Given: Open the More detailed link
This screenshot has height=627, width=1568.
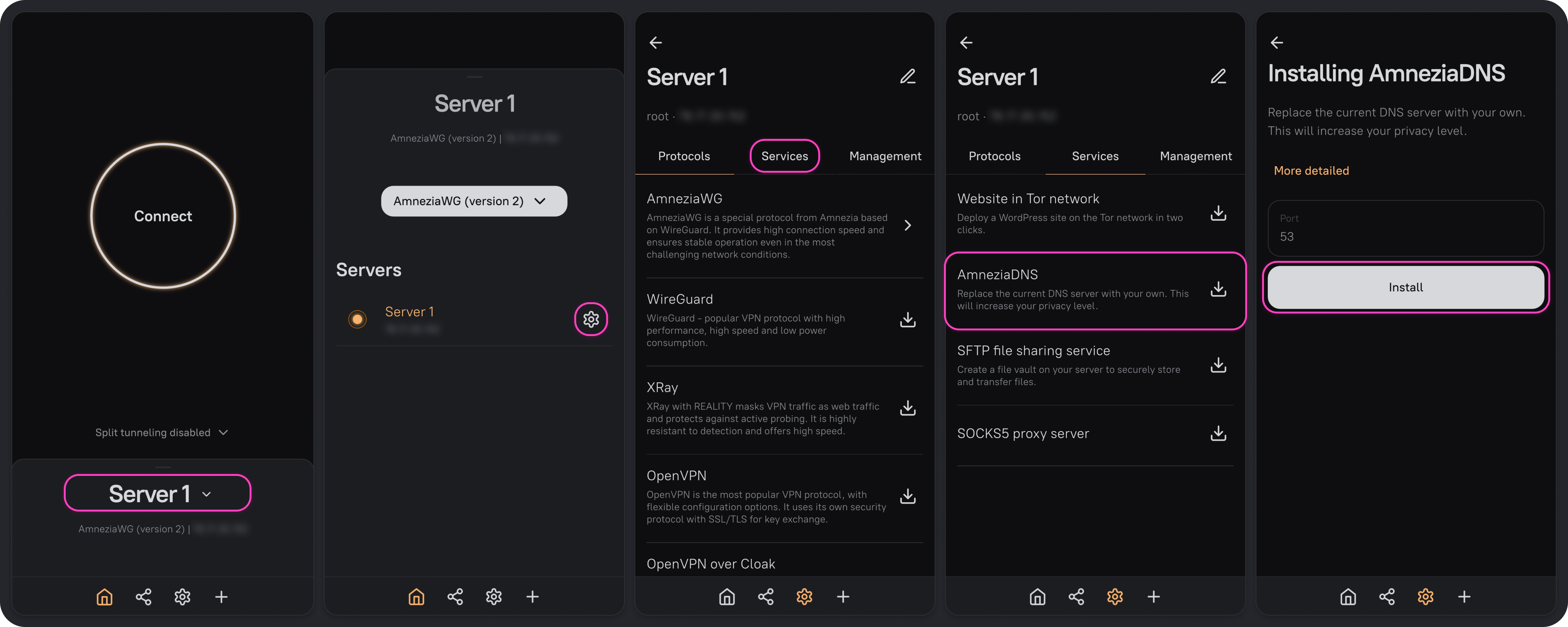Looking at the screenshot, I should click(x=1311, y=171).
